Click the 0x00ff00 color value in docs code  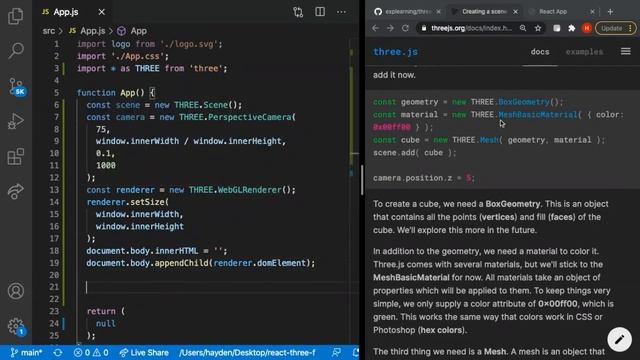click(x=392, y=127)
